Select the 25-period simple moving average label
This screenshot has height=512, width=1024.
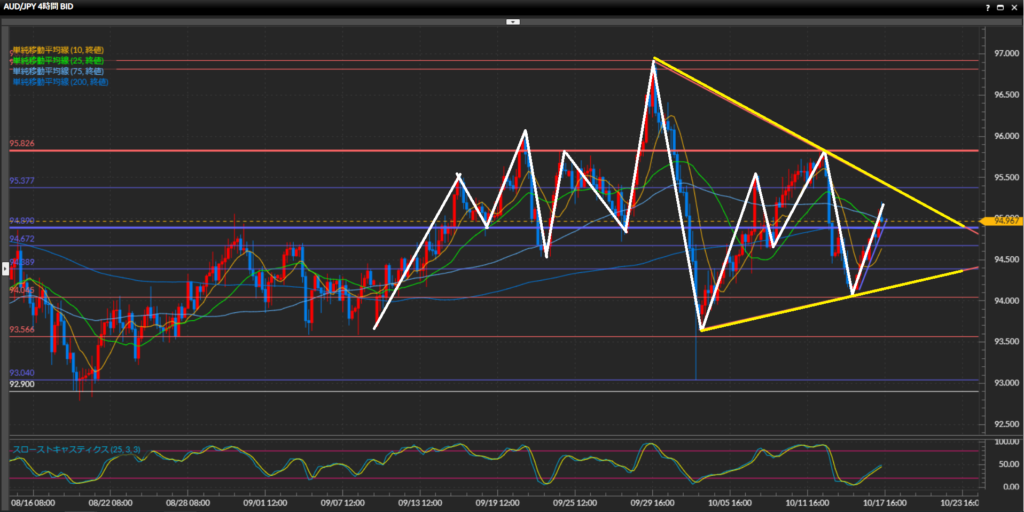tap(60, 61)
